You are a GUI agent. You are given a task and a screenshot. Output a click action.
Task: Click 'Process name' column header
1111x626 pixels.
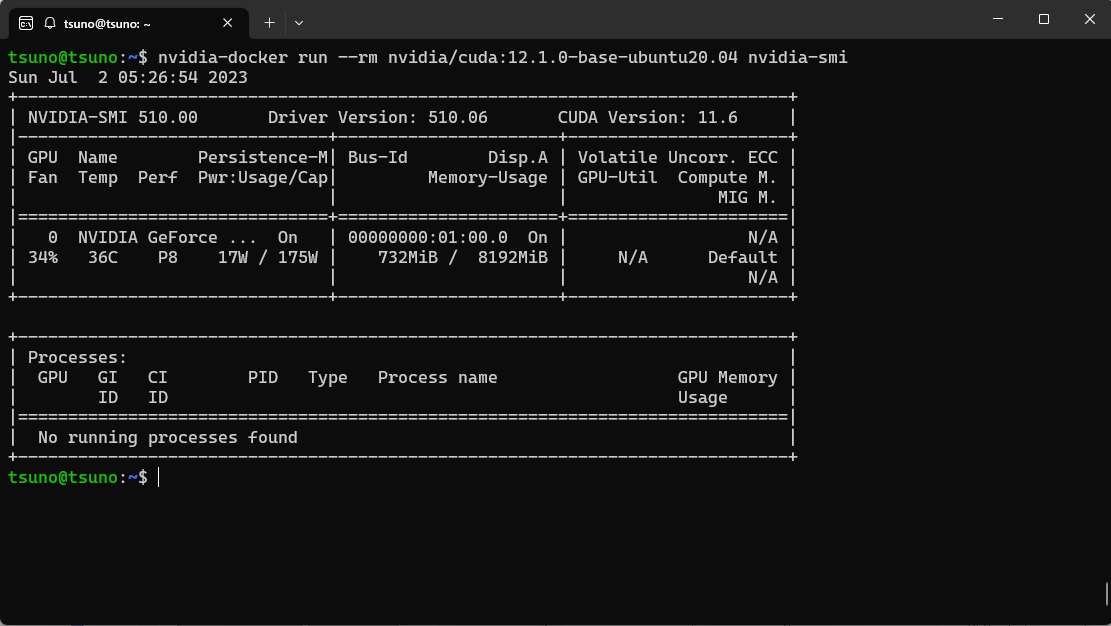coord(437,377)
